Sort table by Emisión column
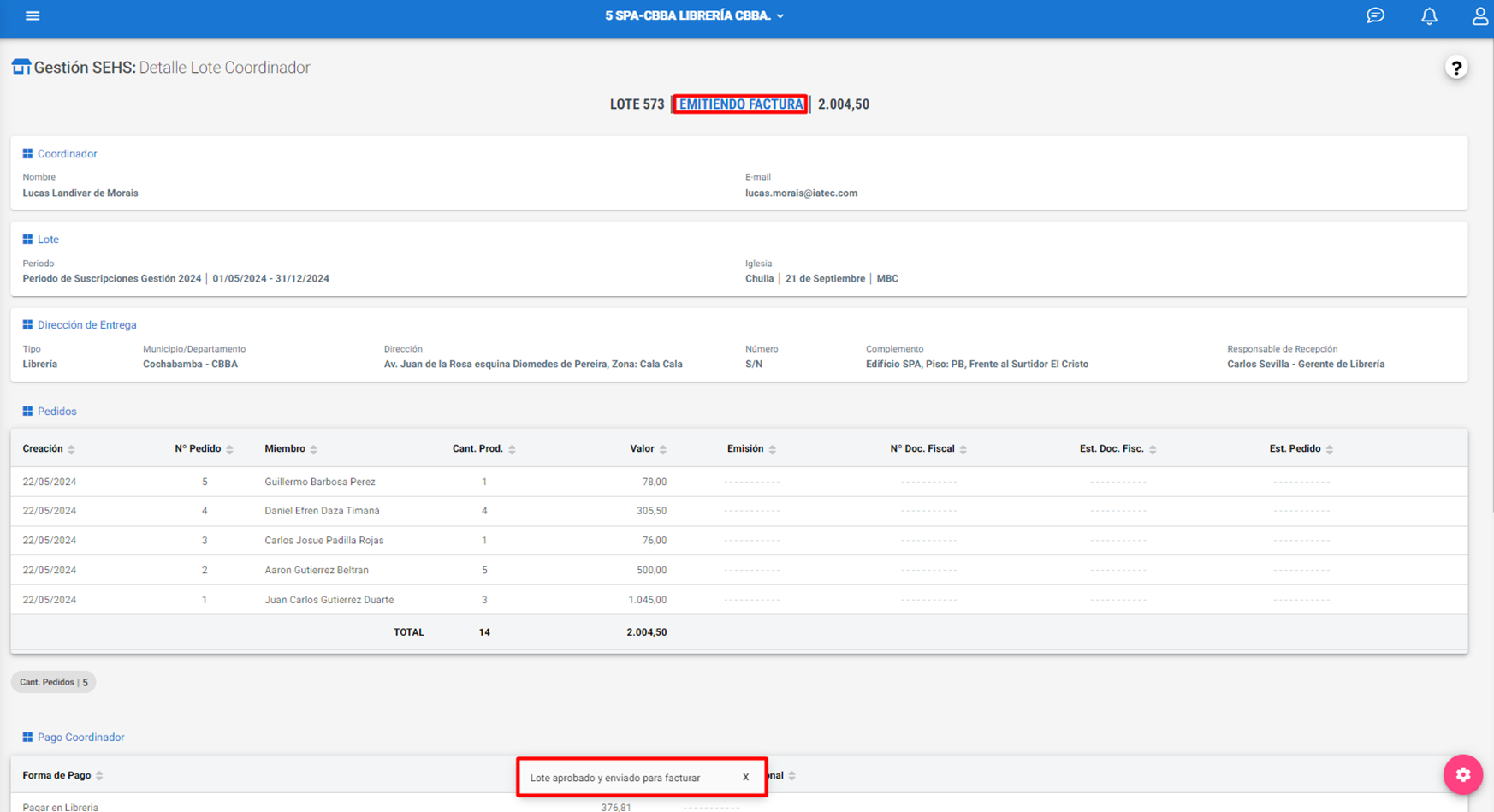1494x812 pixels. [751, 448]
